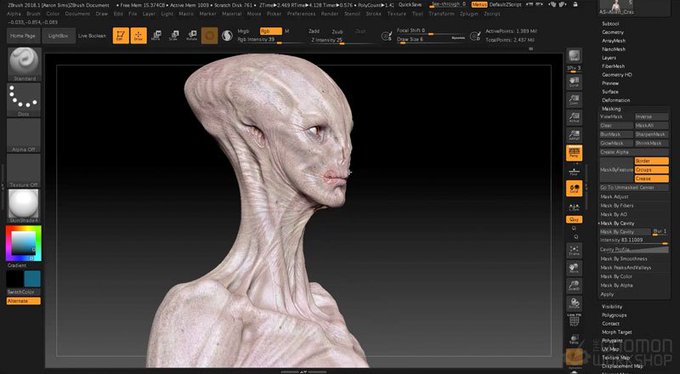Open the Texture menu

coord(396,14)
